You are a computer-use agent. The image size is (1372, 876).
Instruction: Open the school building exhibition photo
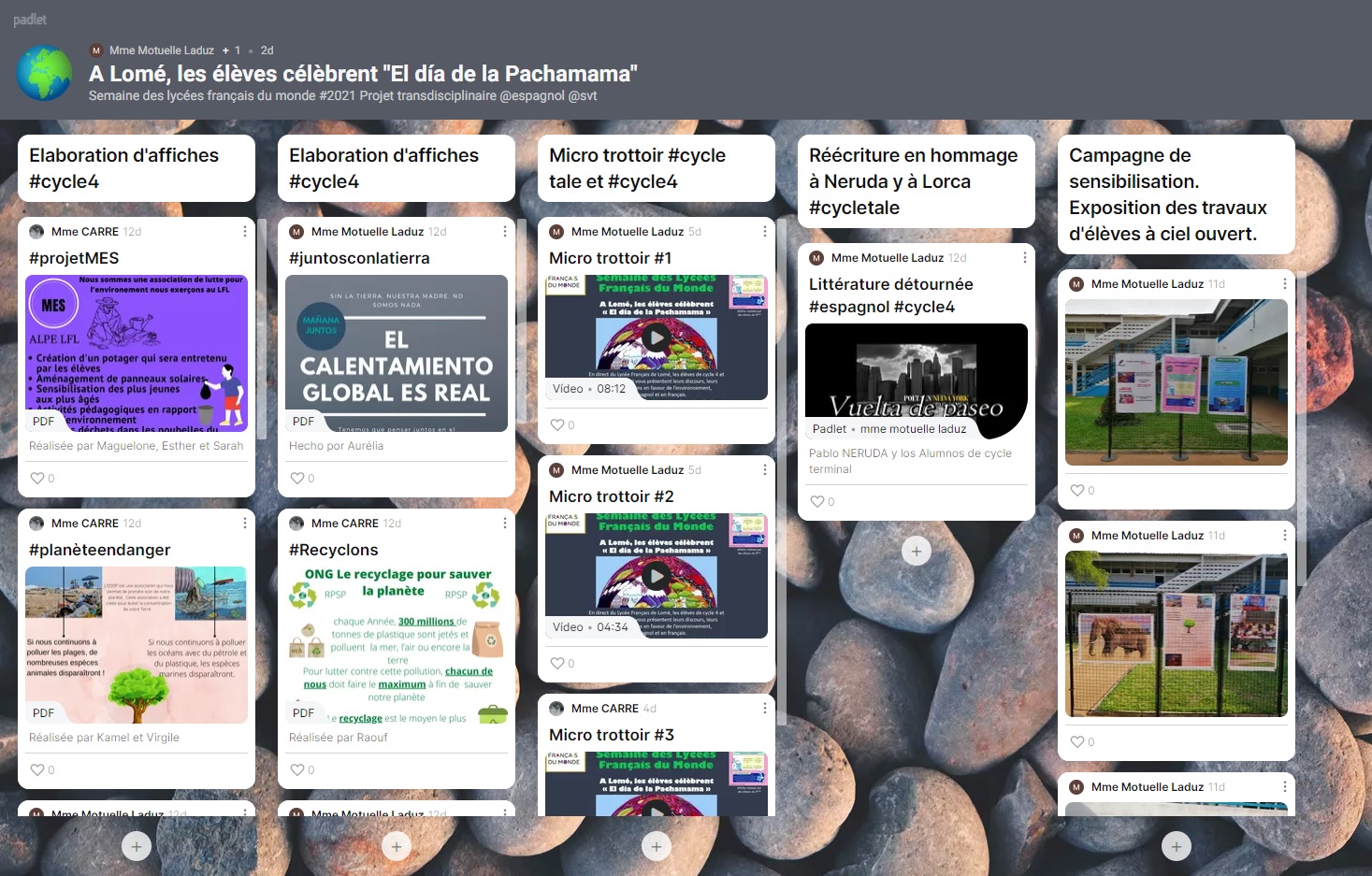[x=1177, y=382]
